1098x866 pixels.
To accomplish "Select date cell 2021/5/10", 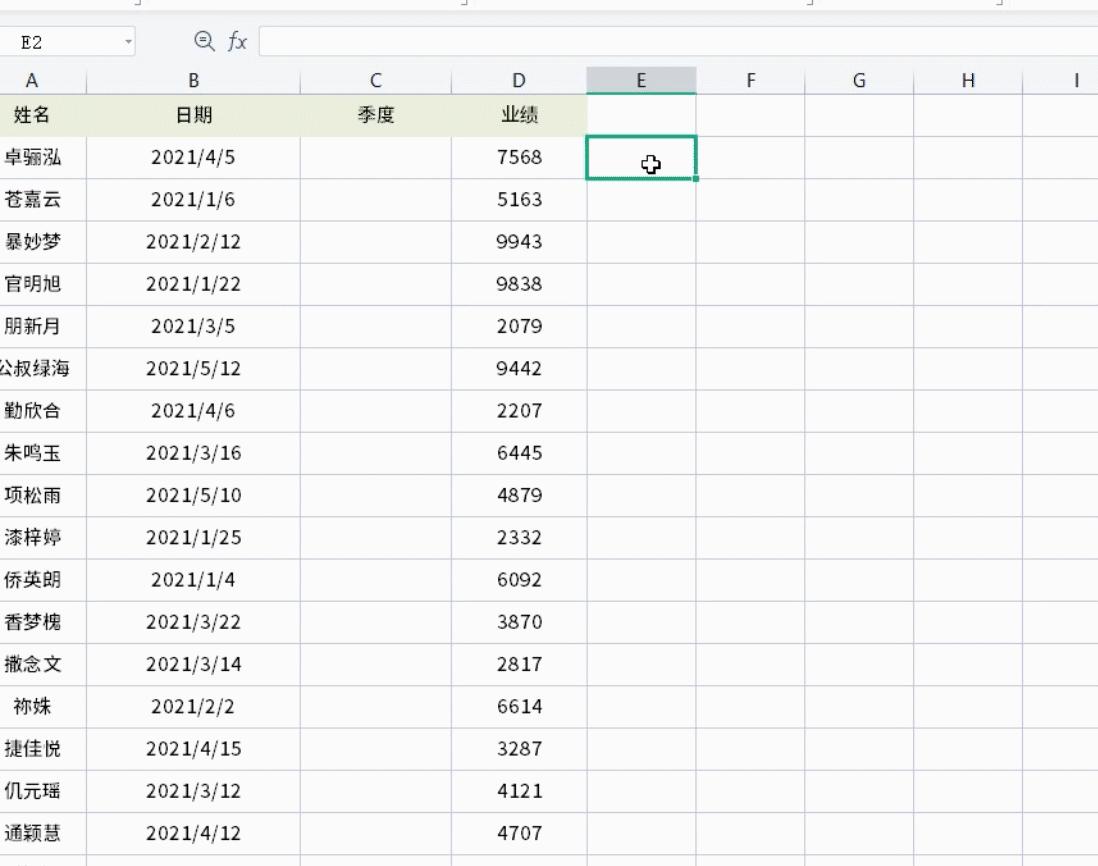I will click(193, 496).
